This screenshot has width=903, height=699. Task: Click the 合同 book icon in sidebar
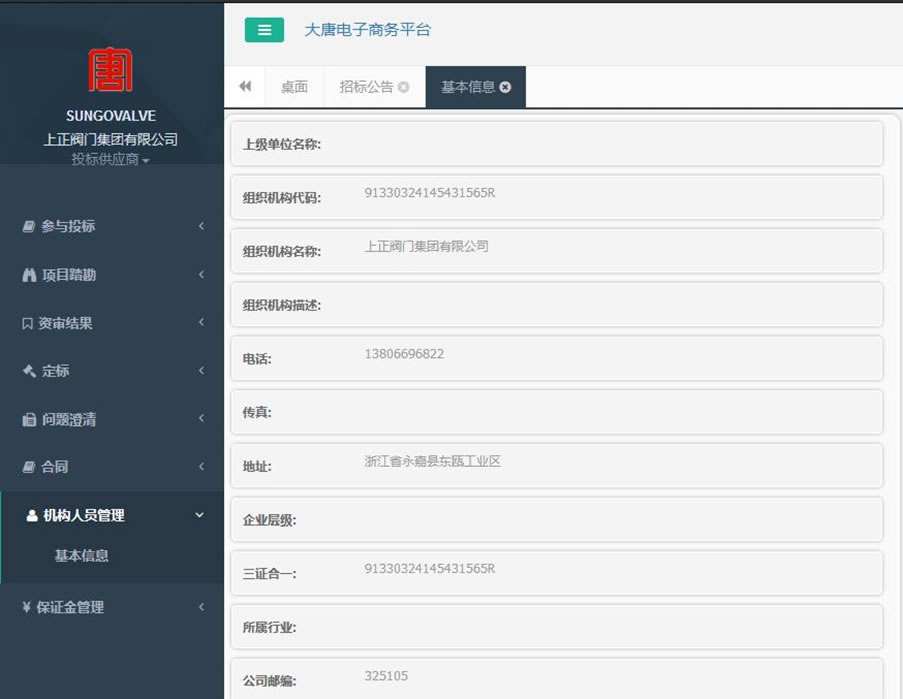28,467
